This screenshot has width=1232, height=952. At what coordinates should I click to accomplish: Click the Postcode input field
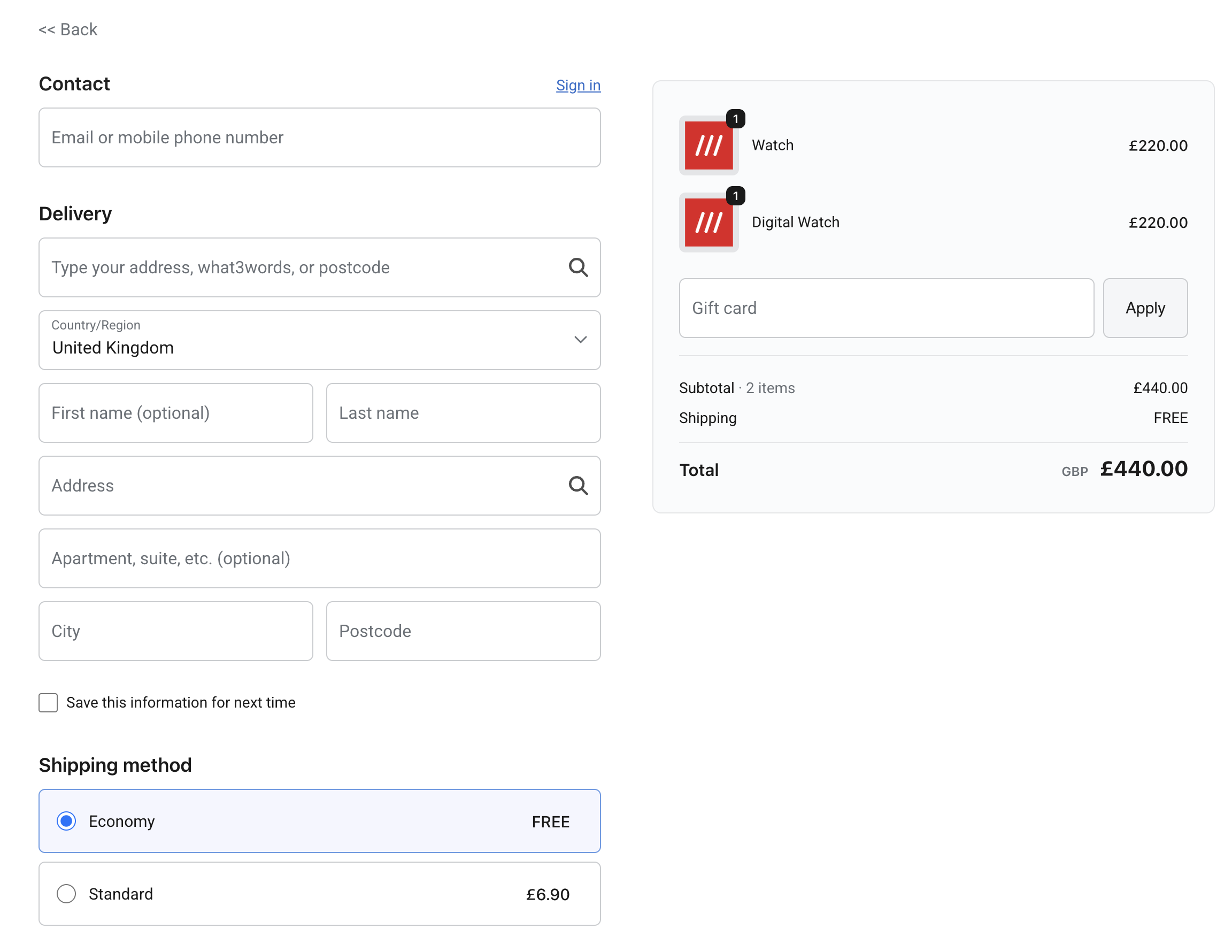[x=463, y=632]
